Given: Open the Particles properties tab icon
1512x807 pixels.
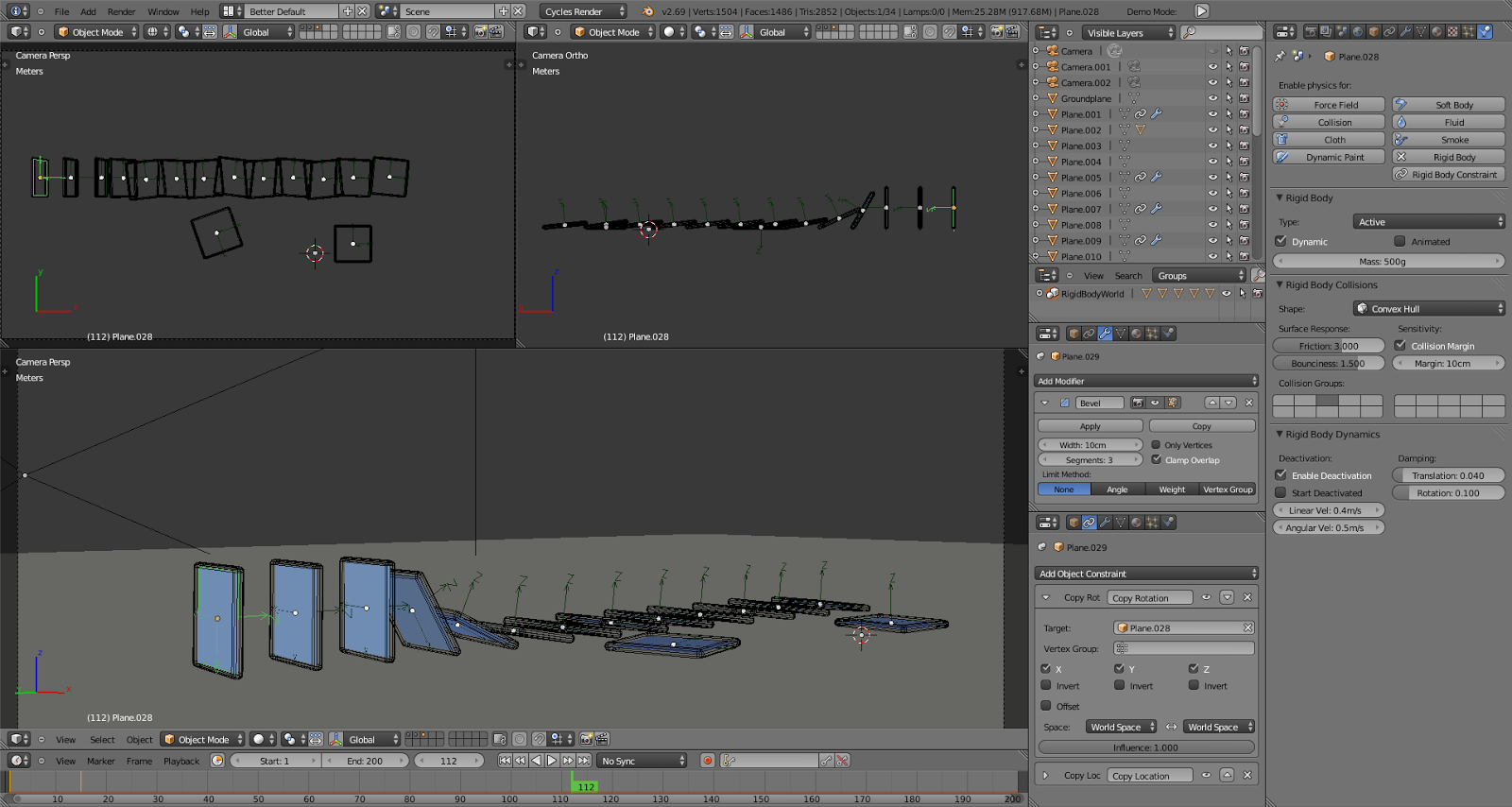Looking at the screenshot, I should coord(1469,31).
